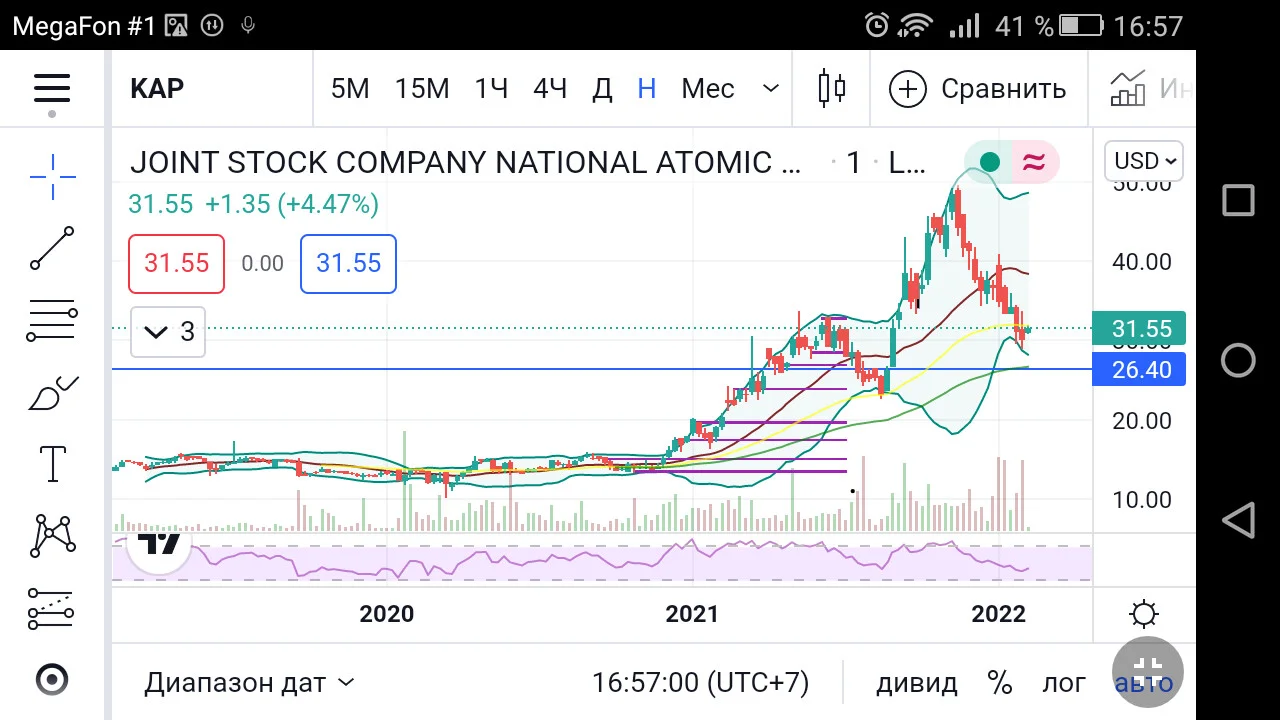Open the 'Диапазон дат' date range
This screenshot has height=720, width=1280.
pos(249,683)
